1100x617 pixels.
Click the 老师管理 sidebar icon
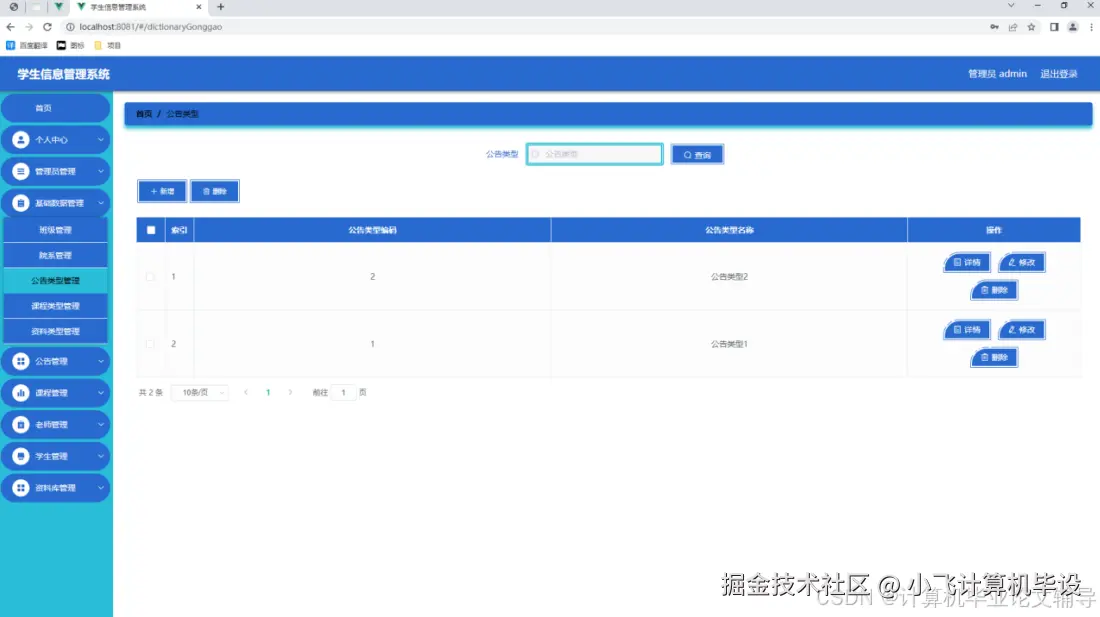tap(20, 424)
